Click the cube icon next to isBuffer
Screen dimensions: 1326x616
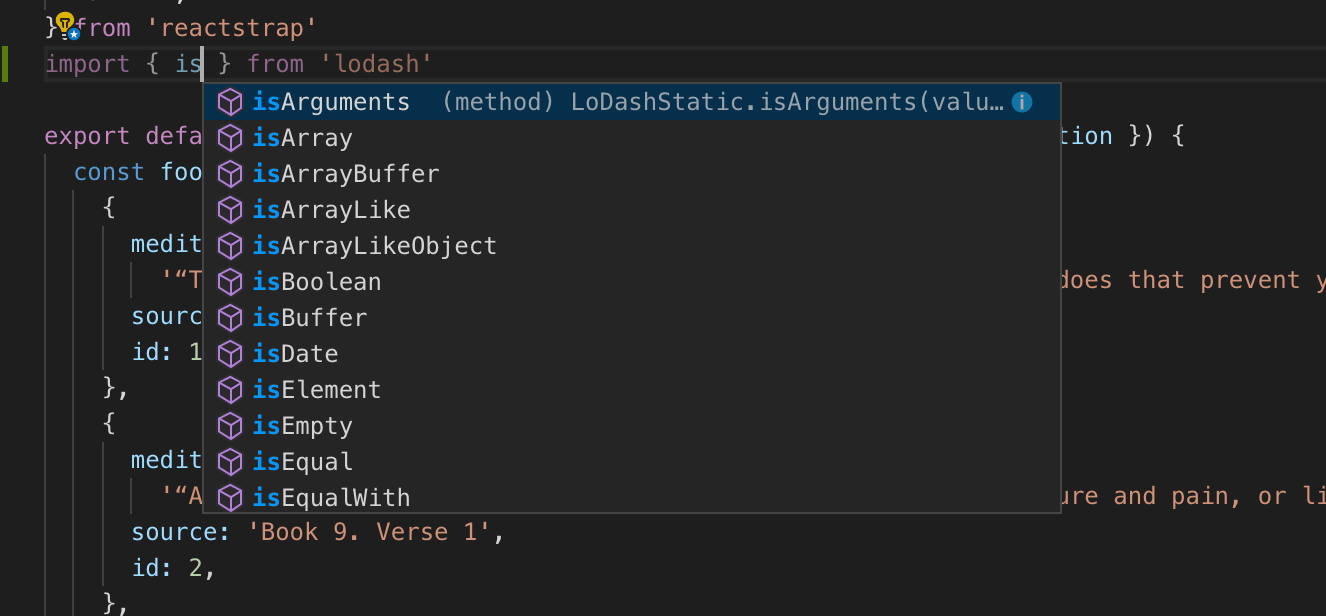point(230,317)
